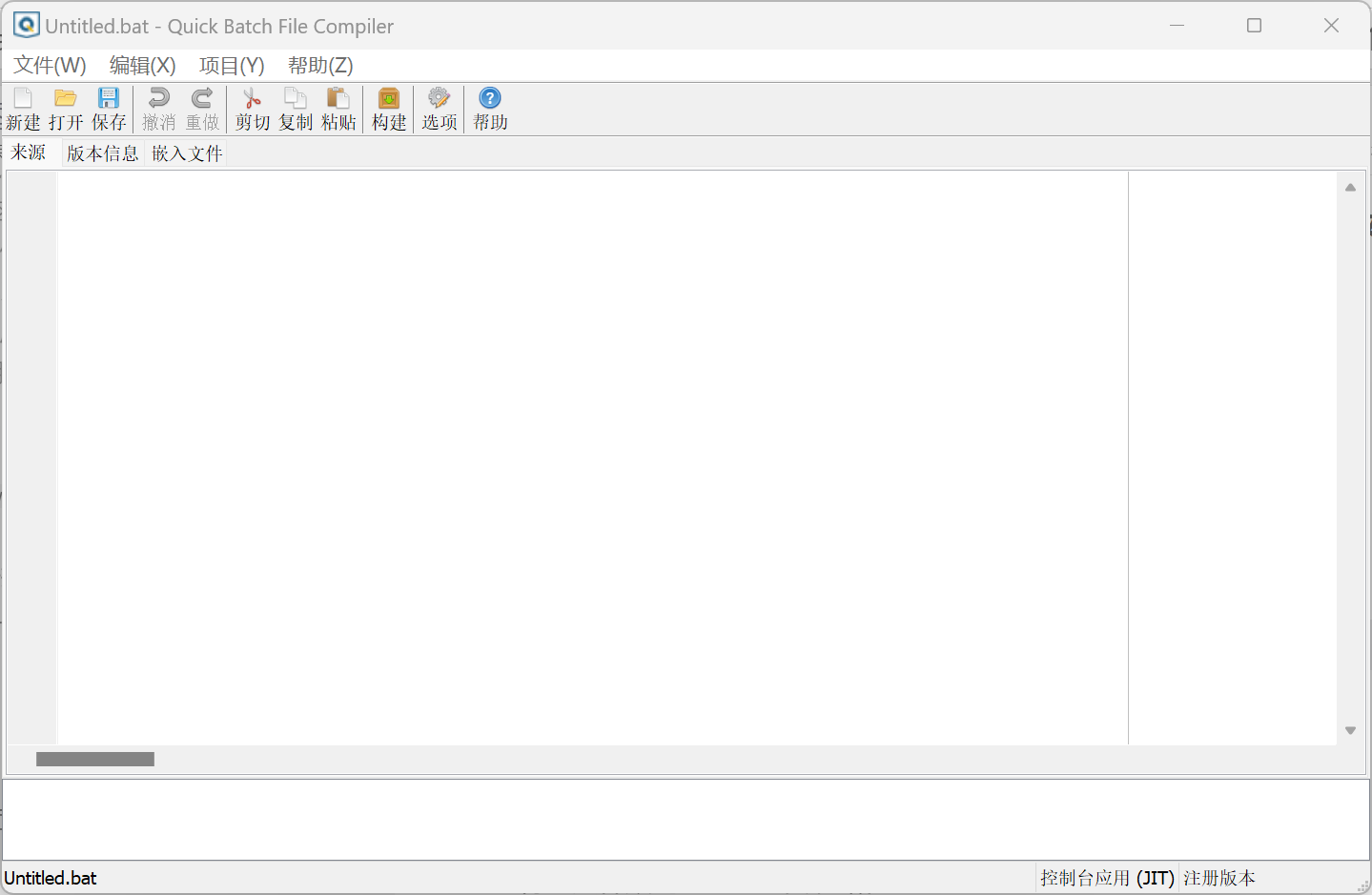
Task: Open 选项 (Options) gear icon
Action: coord(440,109)
